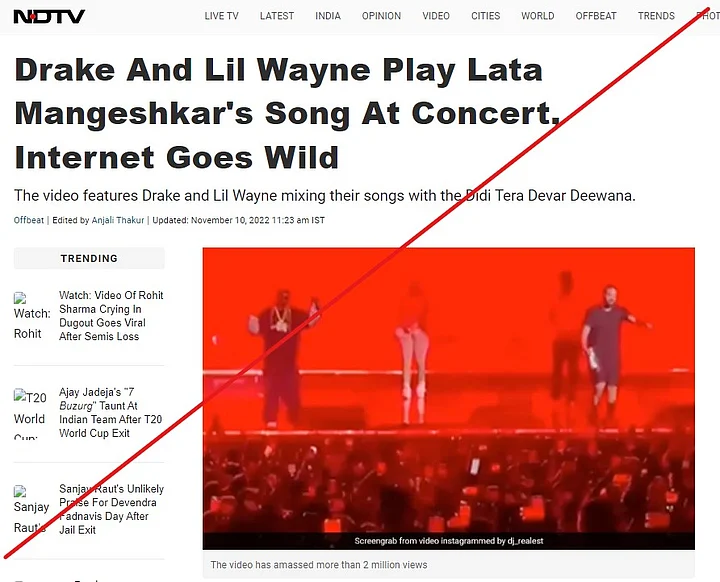
Task: Open the Sanjay Raut trending story
Action: point(111,509)
